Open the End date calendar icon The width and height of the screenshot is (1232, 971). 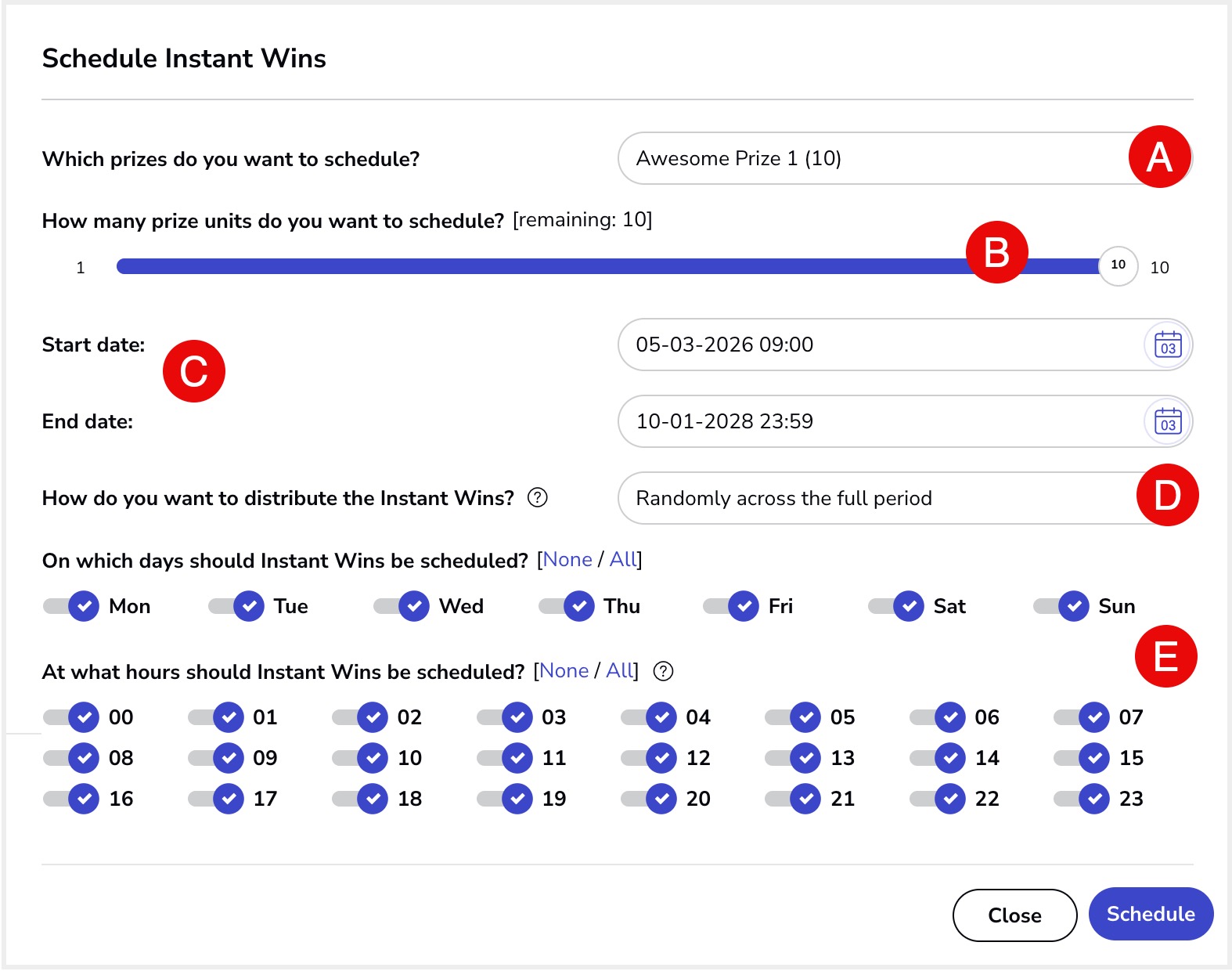(x=1168, y=421)
